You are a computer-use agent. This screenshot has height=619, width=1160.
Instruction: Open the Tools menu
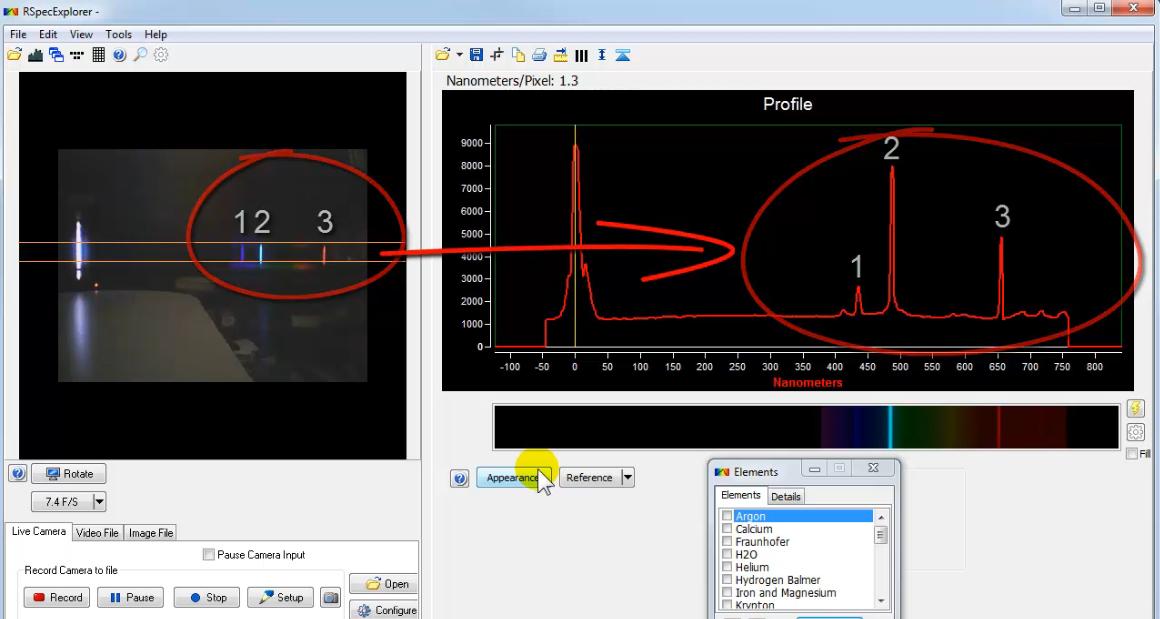coord(118,35)
